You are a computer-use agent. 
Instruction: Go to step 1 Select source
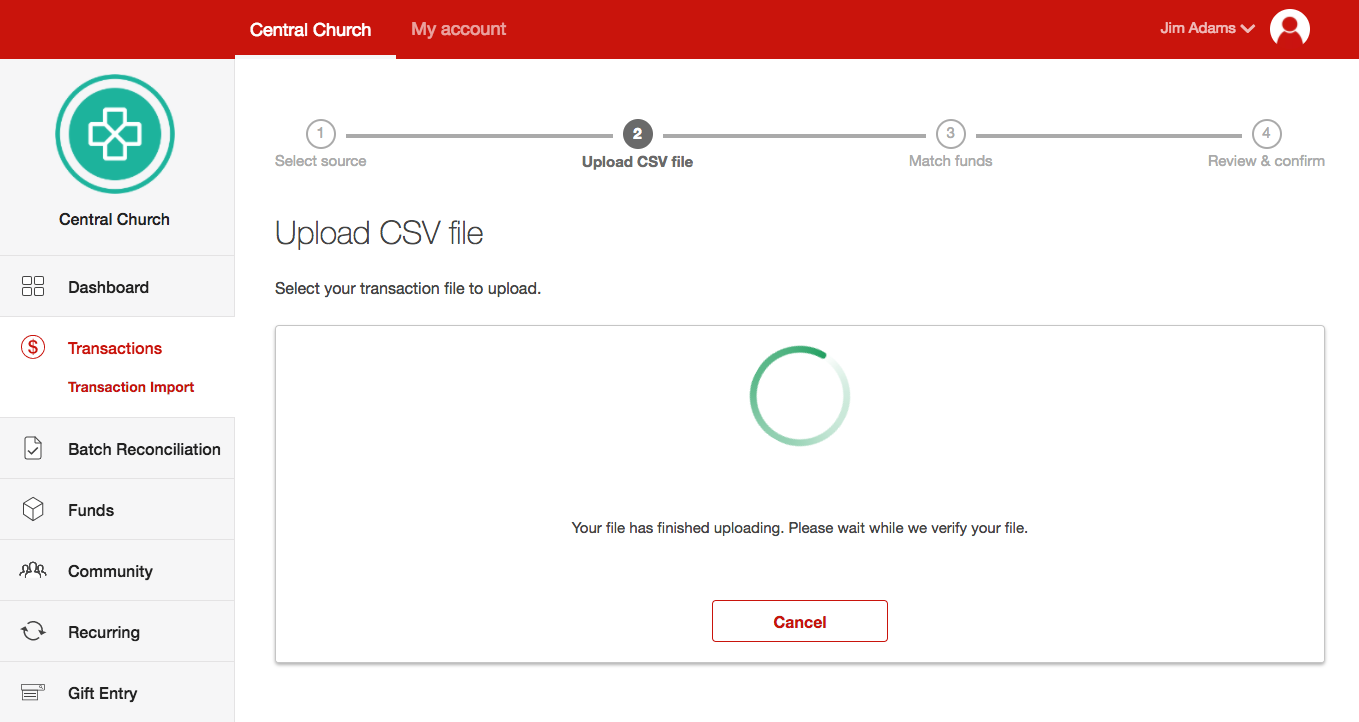click(320, 134)
